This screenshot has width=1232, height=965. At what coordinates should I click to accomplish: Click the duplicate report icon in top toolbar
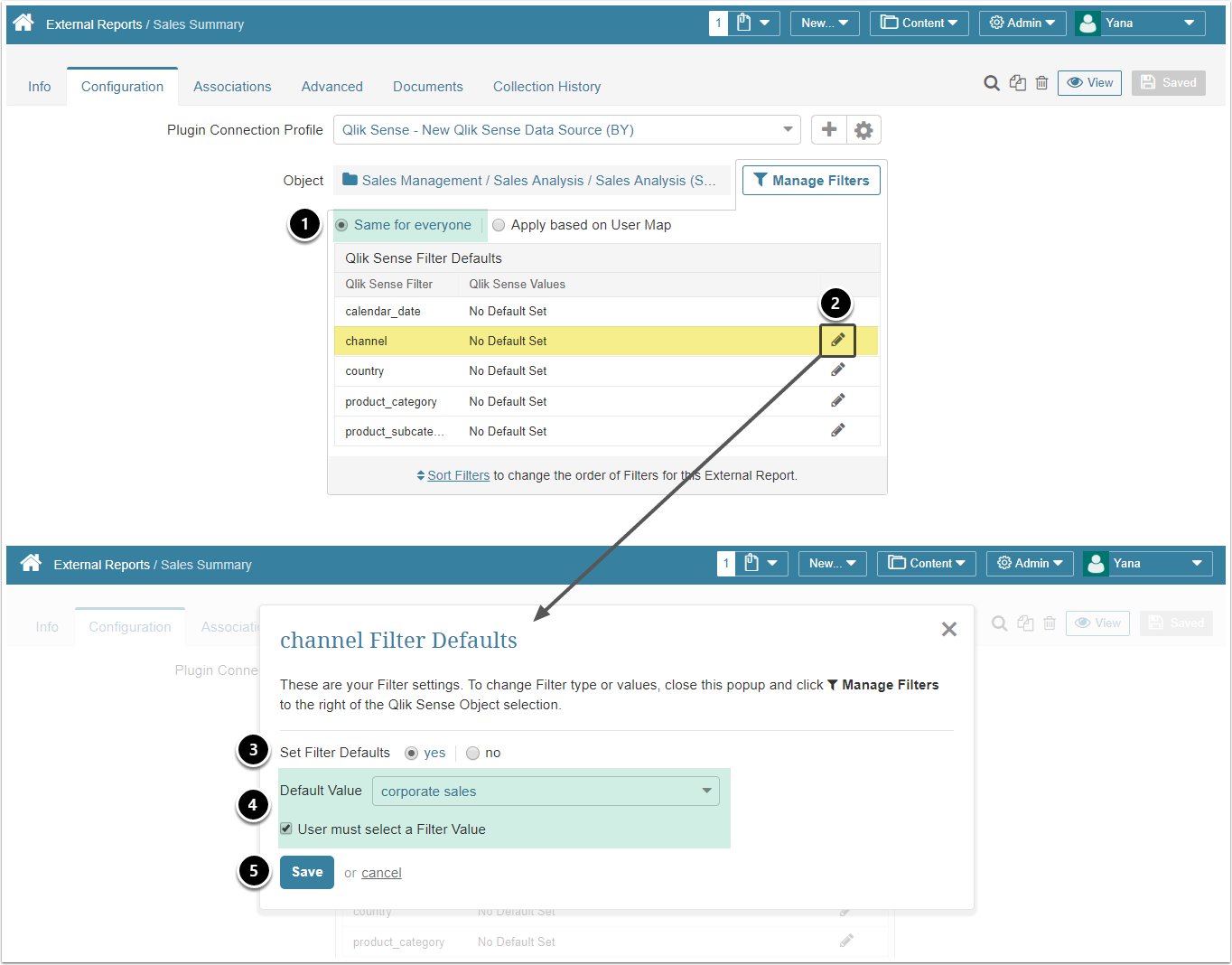[1018, 83]
